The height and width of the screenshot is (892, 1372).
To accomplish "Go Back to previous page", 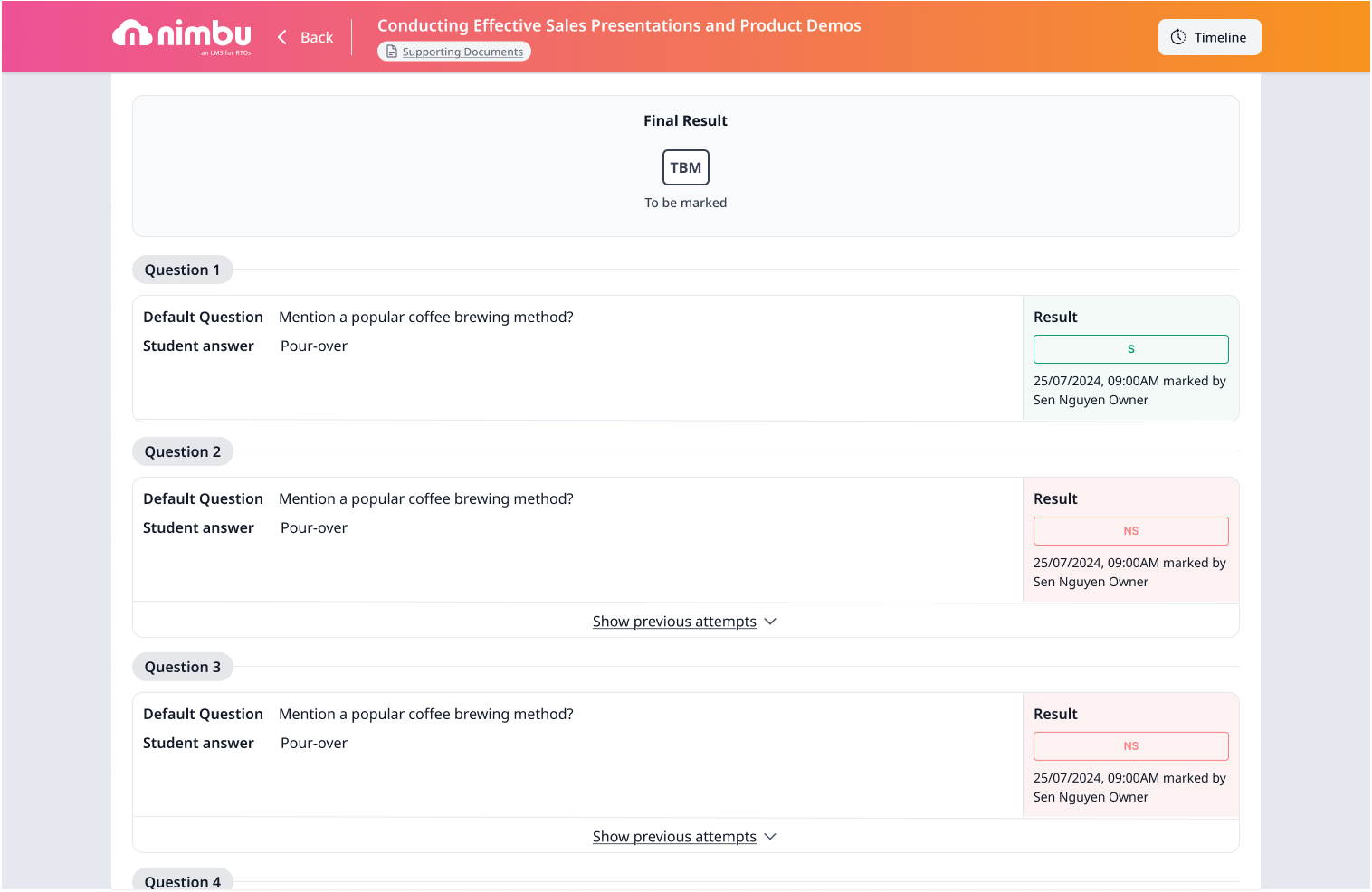I will tap(306, 37).
